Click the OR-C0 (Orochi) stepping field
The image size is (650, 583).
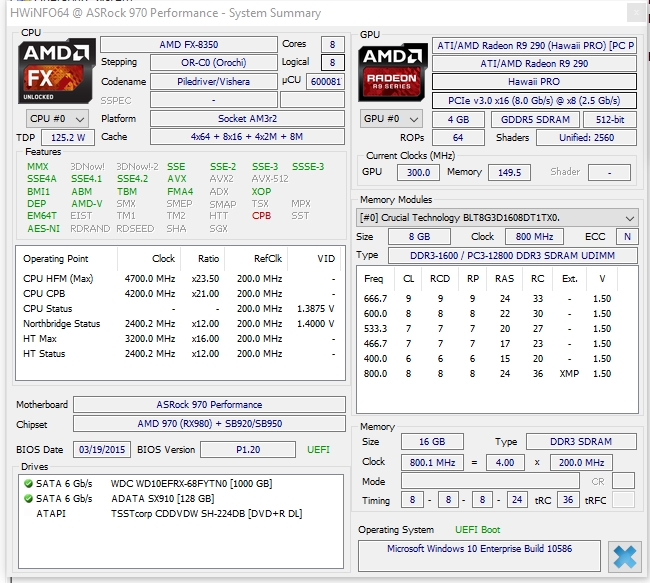(213, 63)
